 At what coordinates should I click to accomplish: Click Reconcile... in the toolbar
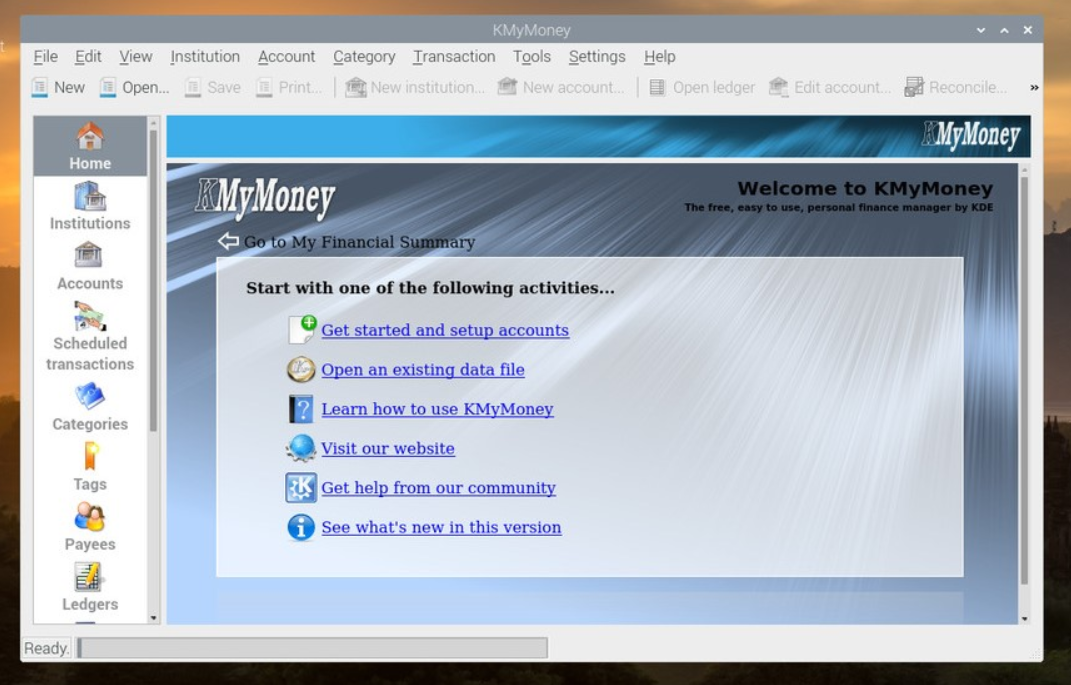tap(956, 87)
